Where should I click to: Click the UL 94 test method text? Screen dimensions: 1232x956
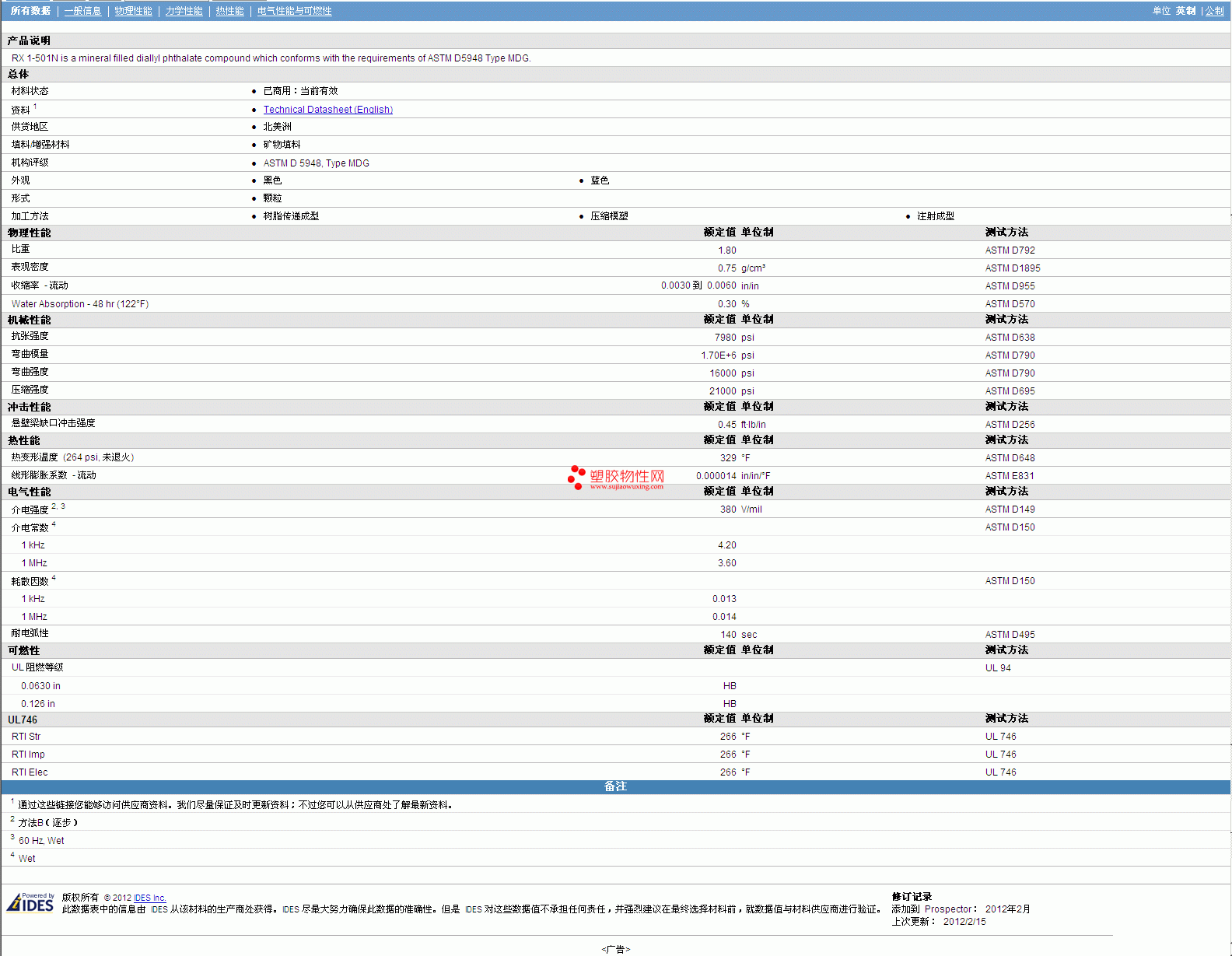998,668
